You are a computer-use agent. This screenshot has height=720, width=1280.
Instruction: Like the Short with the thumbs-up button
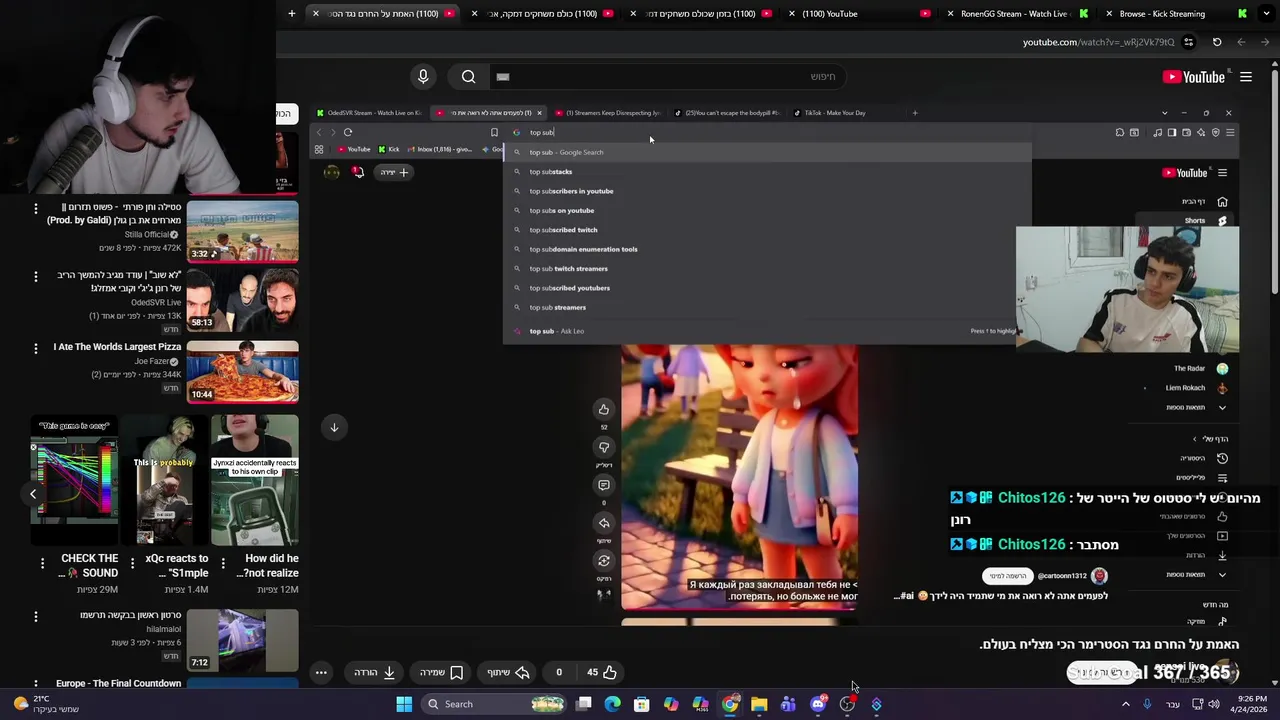tap(604, 409)
